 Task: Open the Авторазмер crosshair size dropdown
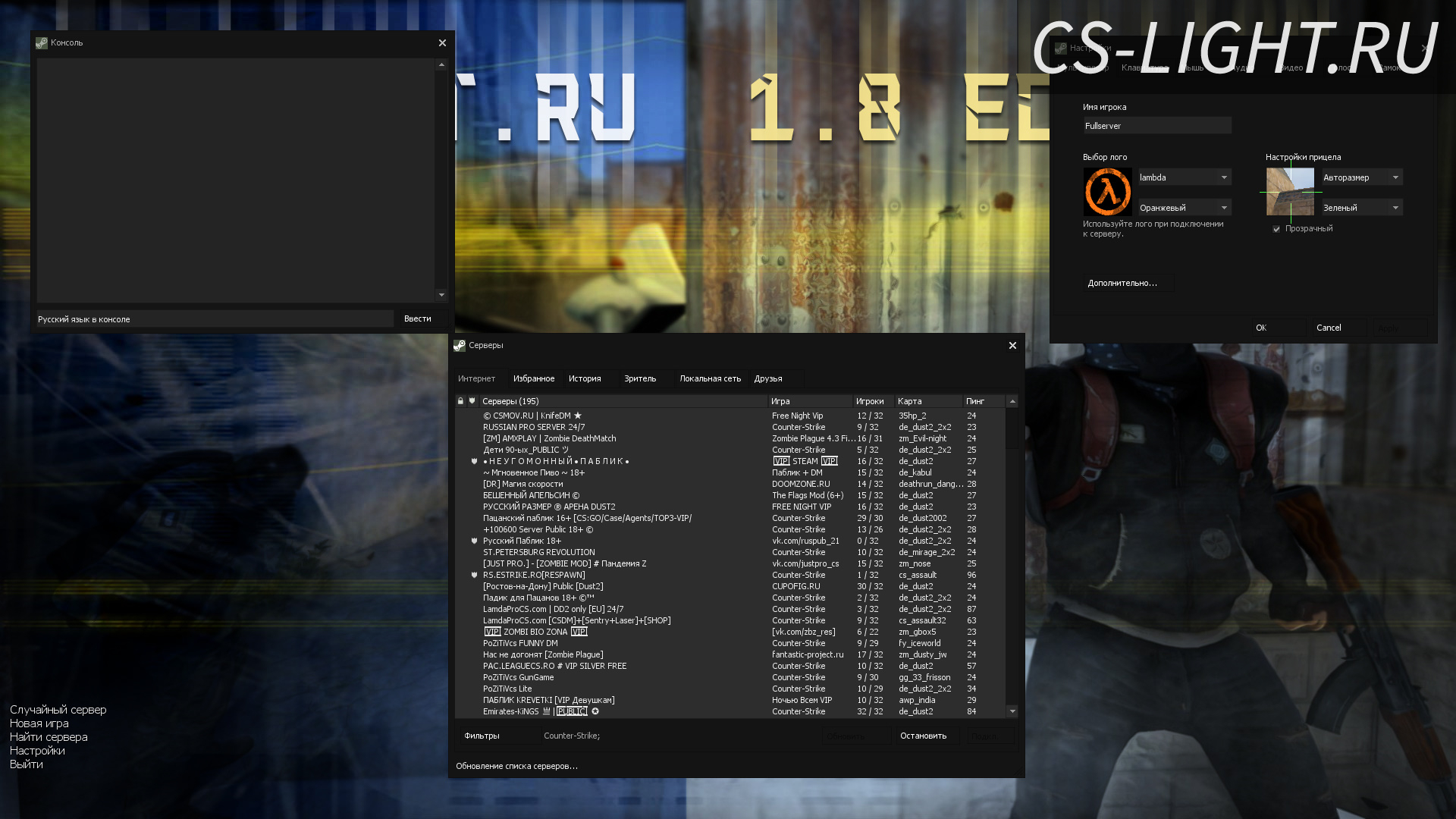click(1362, 177)
